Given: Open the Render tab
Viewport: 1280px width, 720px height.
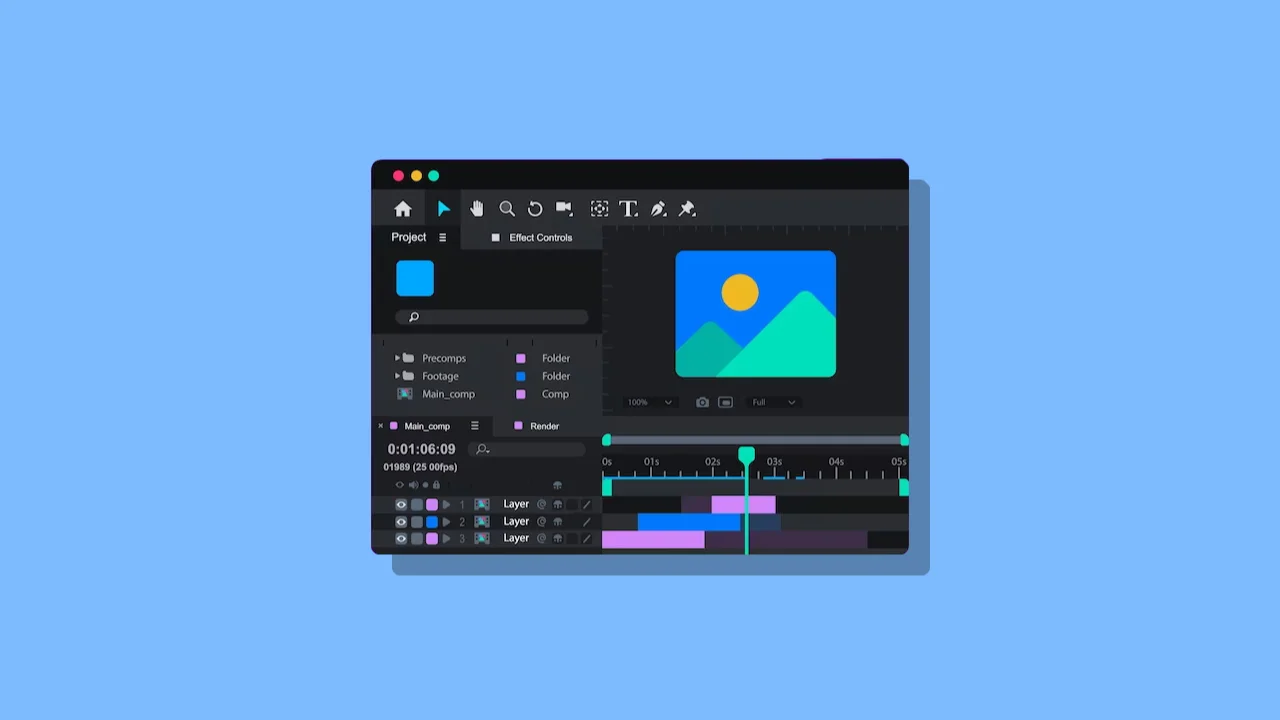Looking at the screenshot, I should (x=545, y=425).
